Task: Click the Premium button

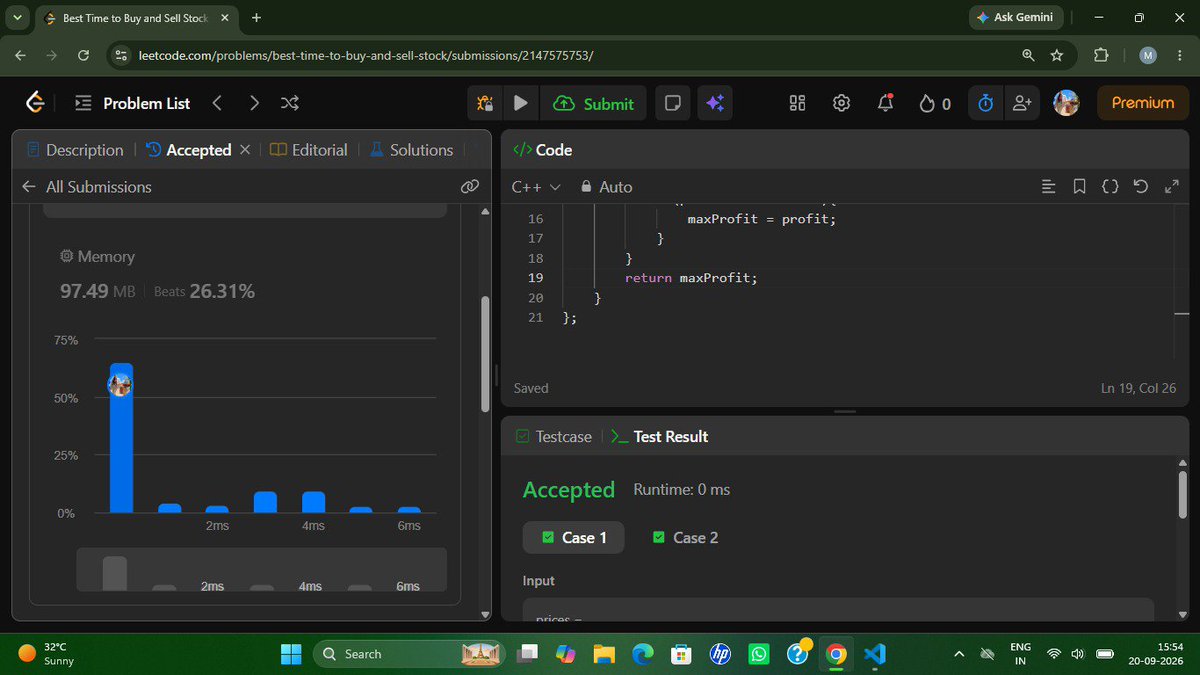Action: point(1142,102)
